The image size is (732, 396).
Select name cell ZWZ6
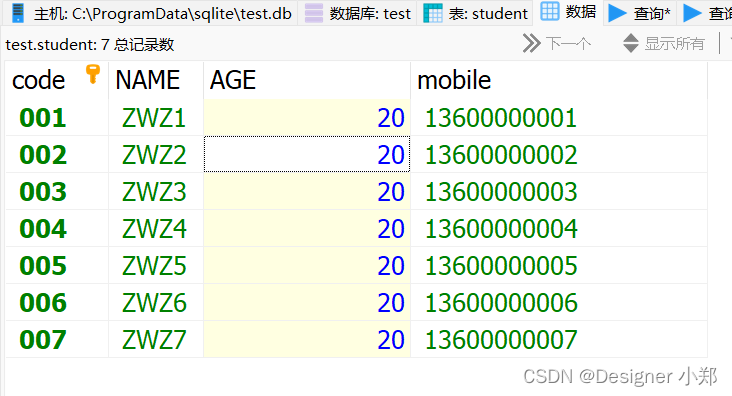point(156,302)
